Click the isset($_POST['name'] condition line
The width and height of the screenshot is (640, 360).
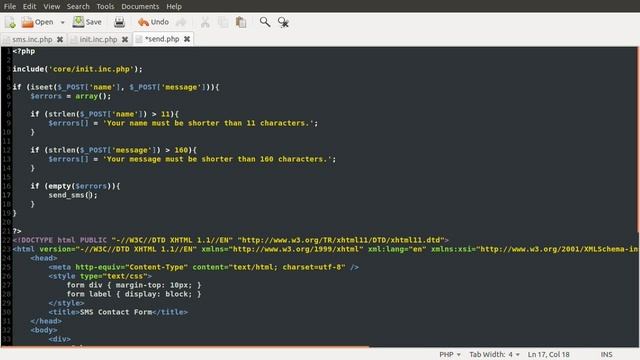(116, 87)
